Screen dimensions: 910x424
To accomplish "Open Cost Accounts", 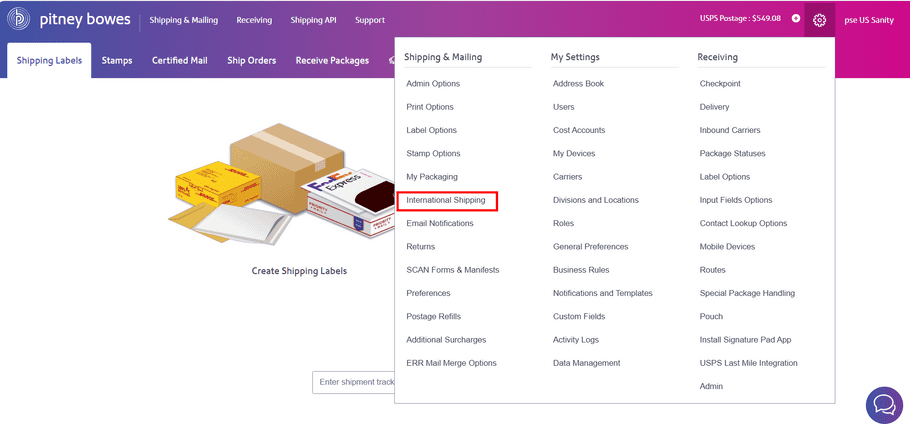I will tap(579, 130).
